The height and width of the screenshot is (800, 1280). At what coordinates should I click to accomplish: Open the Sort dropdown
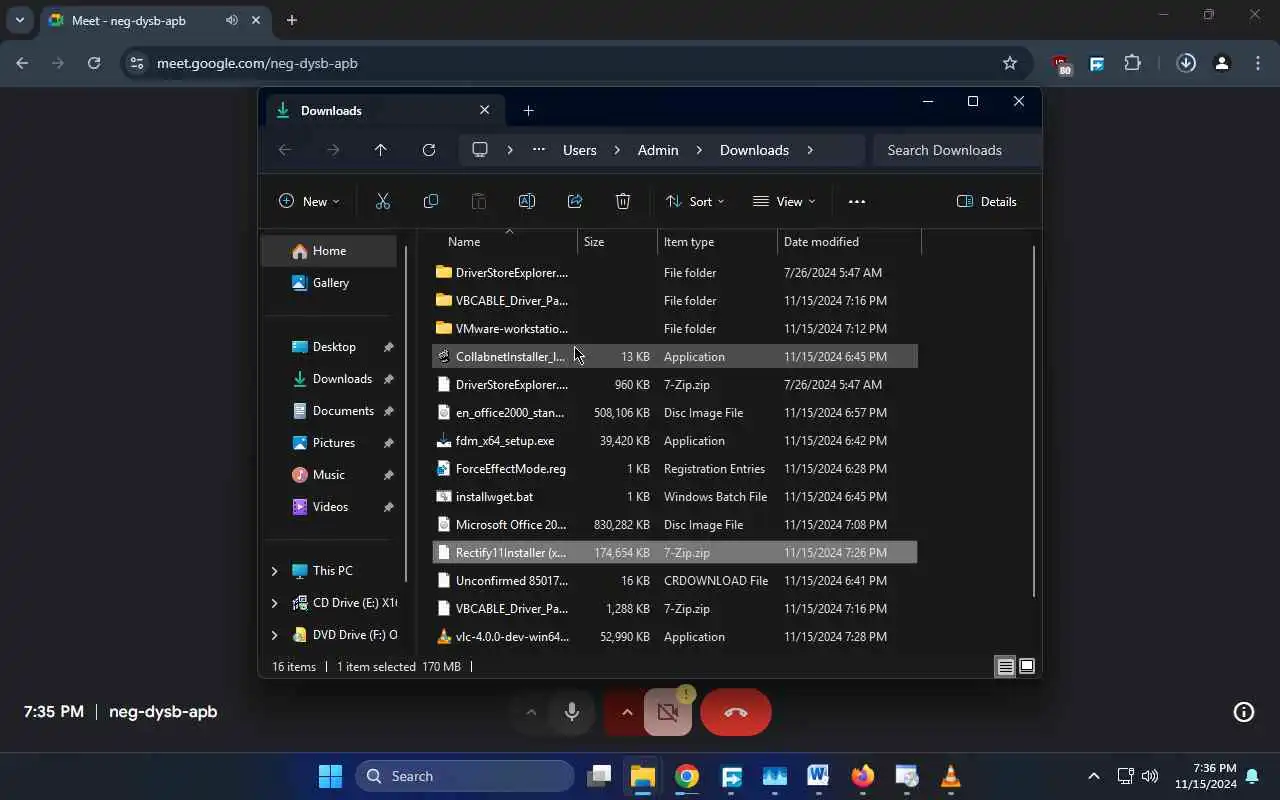695,201
